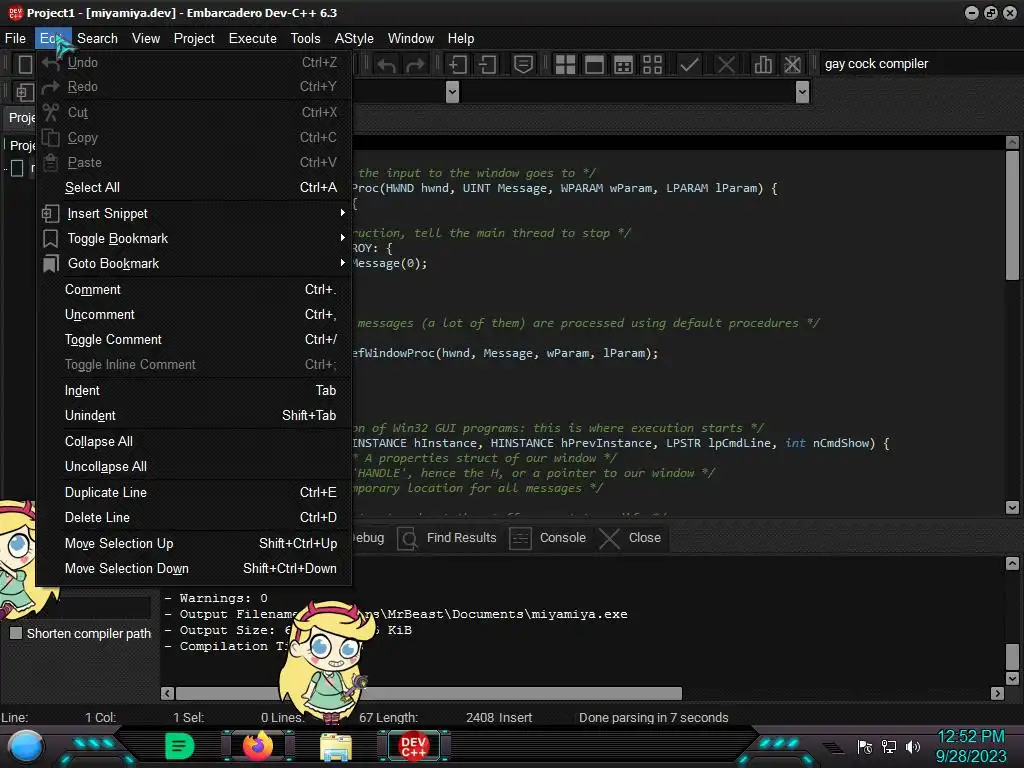This screenshot has height=768, width=1024.
Task: Click the Find Results tab magnifier icon
Action: [408, 538]
